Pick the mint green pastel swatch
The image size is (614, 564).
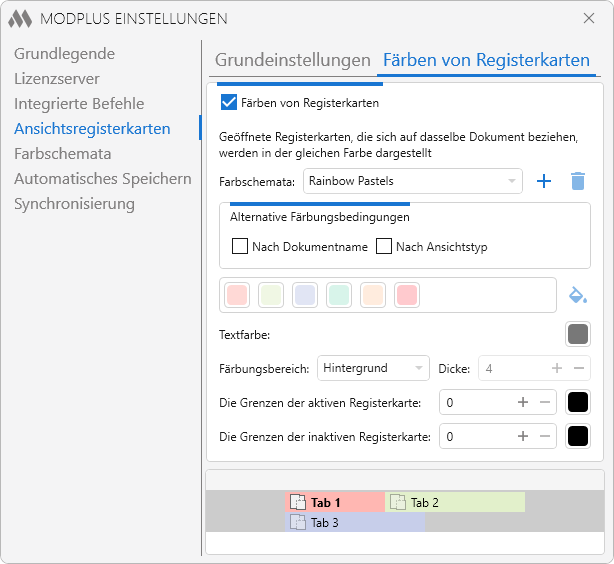click(339, 295)
